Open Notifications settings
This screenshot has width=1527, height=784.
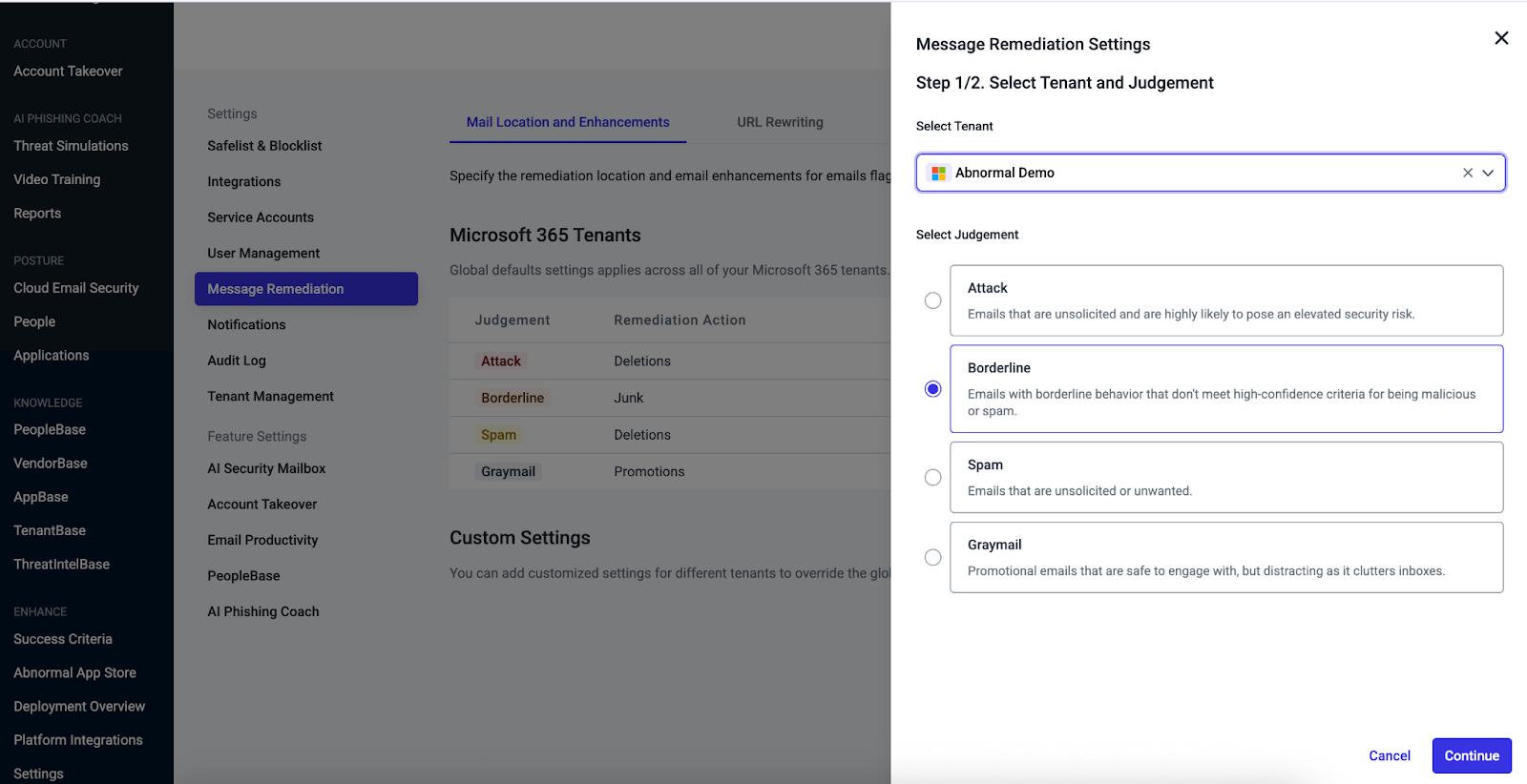[246, 324]
